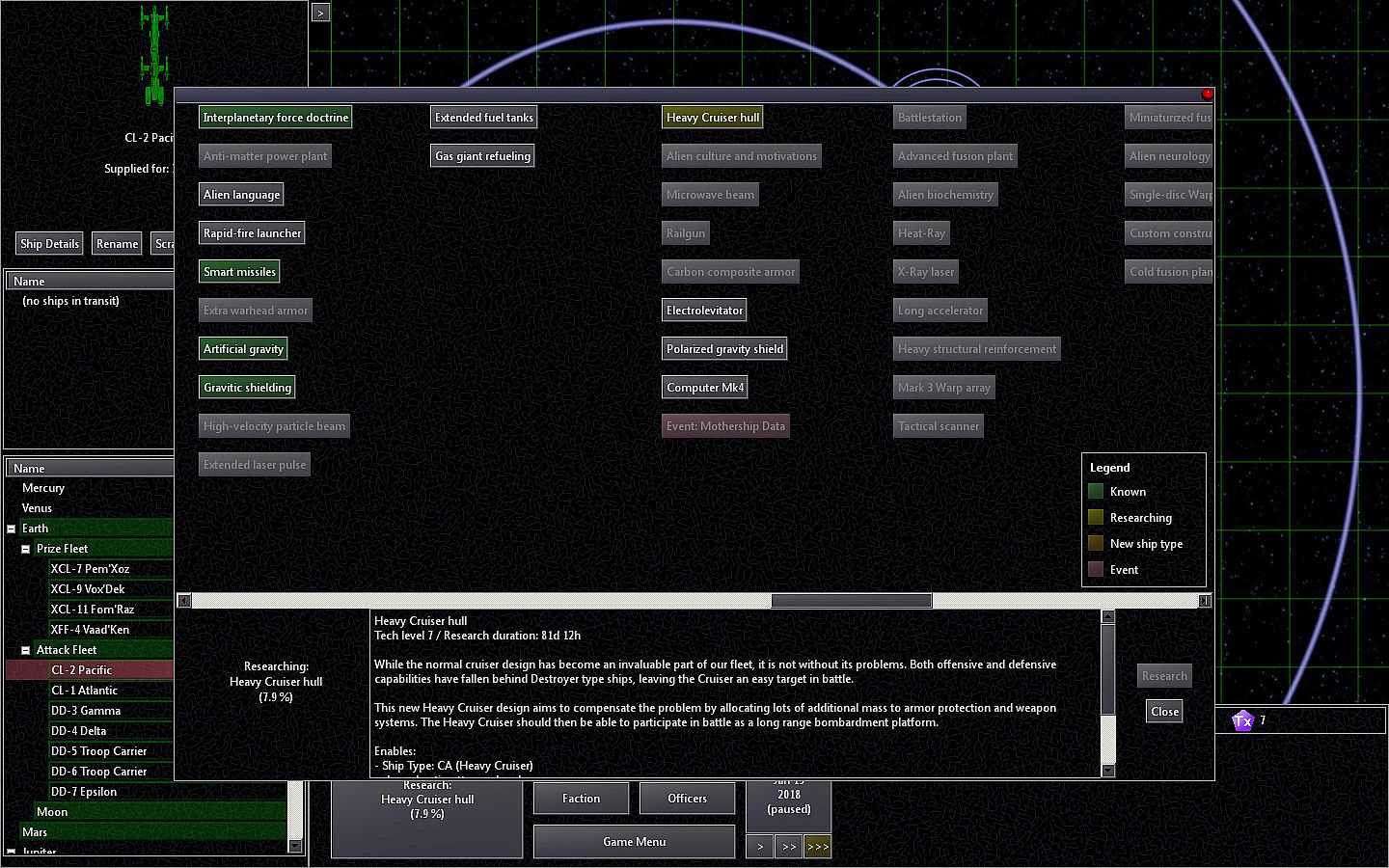Viewport: 1389px width, 868px height.
Task: Click the red dot closing research window
Action: coord(1207,94)
